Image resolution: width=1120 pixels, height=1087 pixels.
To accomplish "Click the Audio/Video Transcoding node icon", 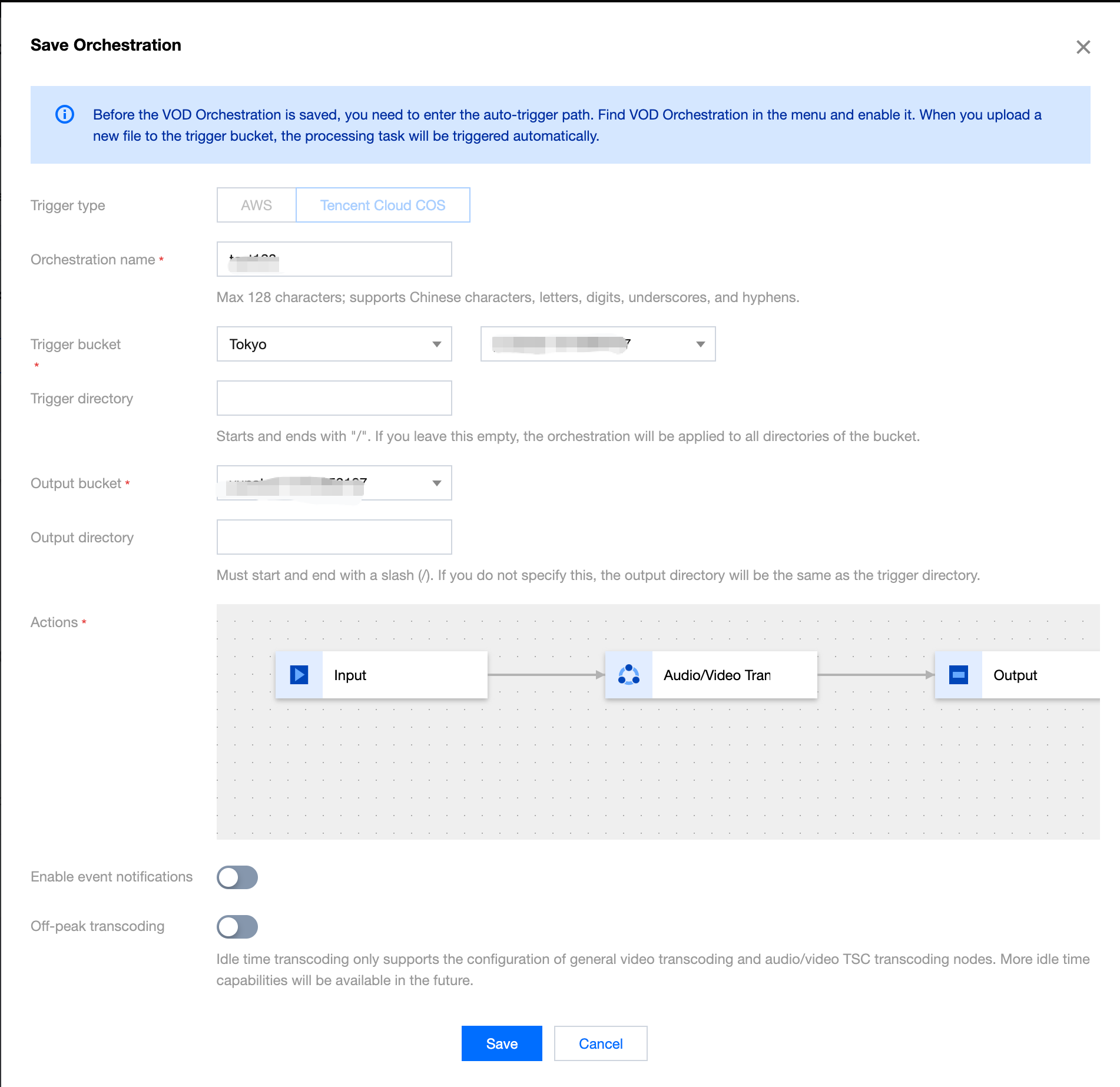I will [628, 675].
